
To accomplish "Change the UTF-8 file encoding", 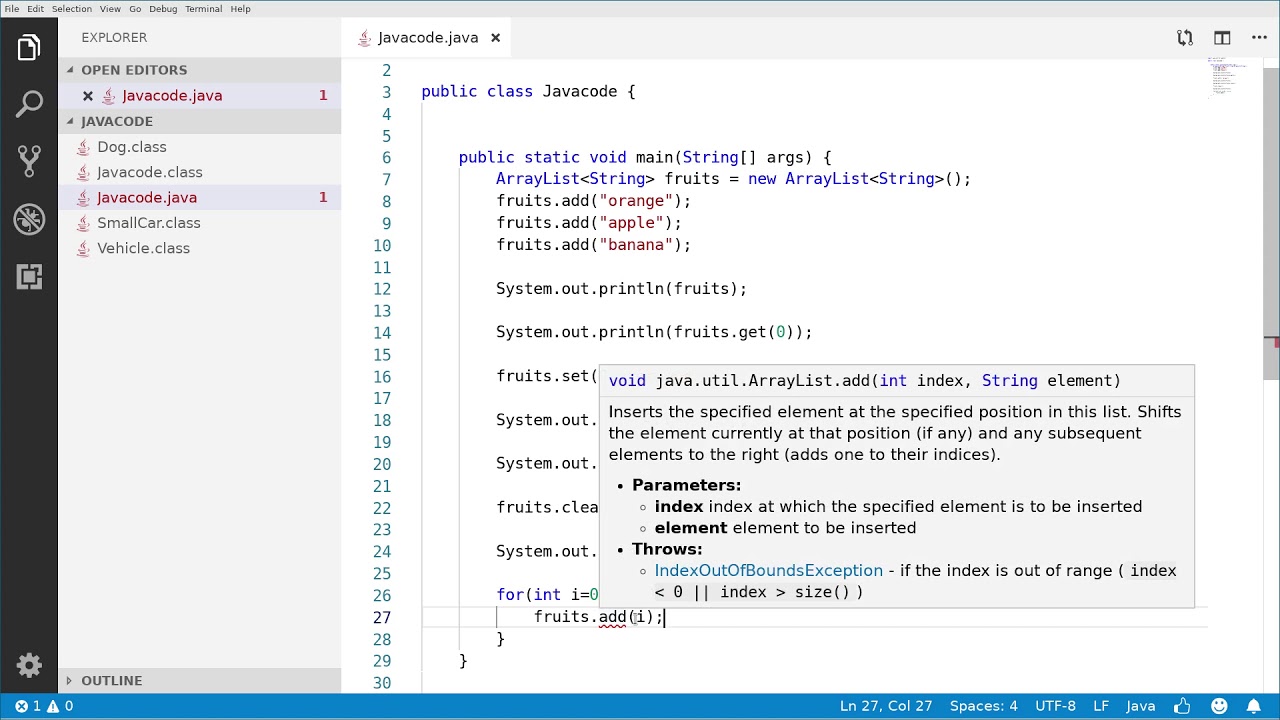I will [x=1055, y=706].
